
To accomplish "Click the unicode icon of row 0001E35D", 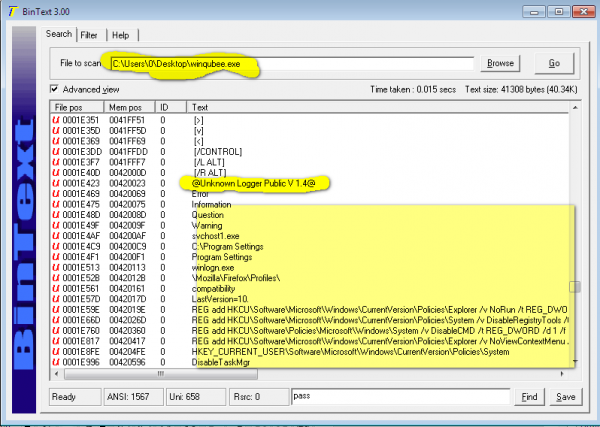I will [x=56, y=131].
